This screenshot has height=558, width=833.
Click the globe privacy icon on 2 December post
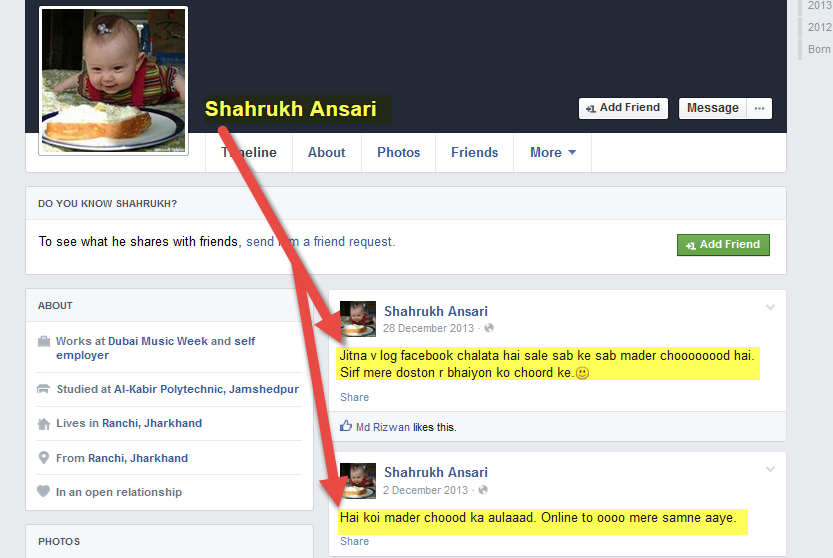[x=482, y=489]
